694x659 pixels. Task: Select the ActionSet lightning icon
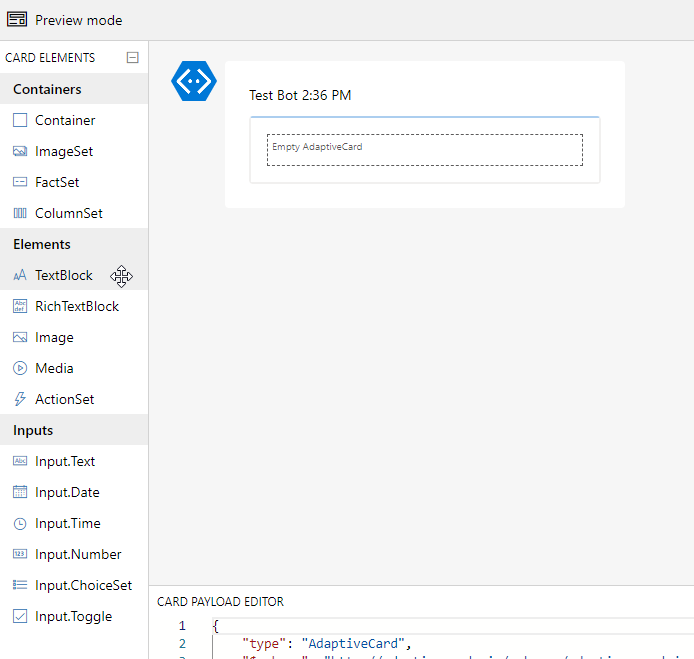(x=20, y=399)
